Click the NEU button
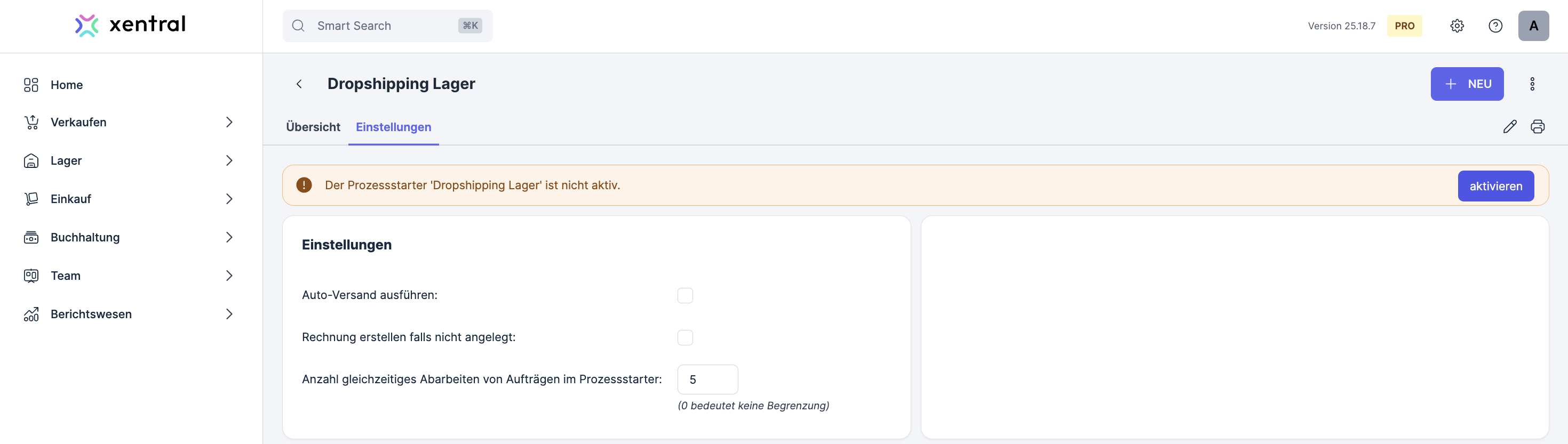 click(x=1466, y=84)
